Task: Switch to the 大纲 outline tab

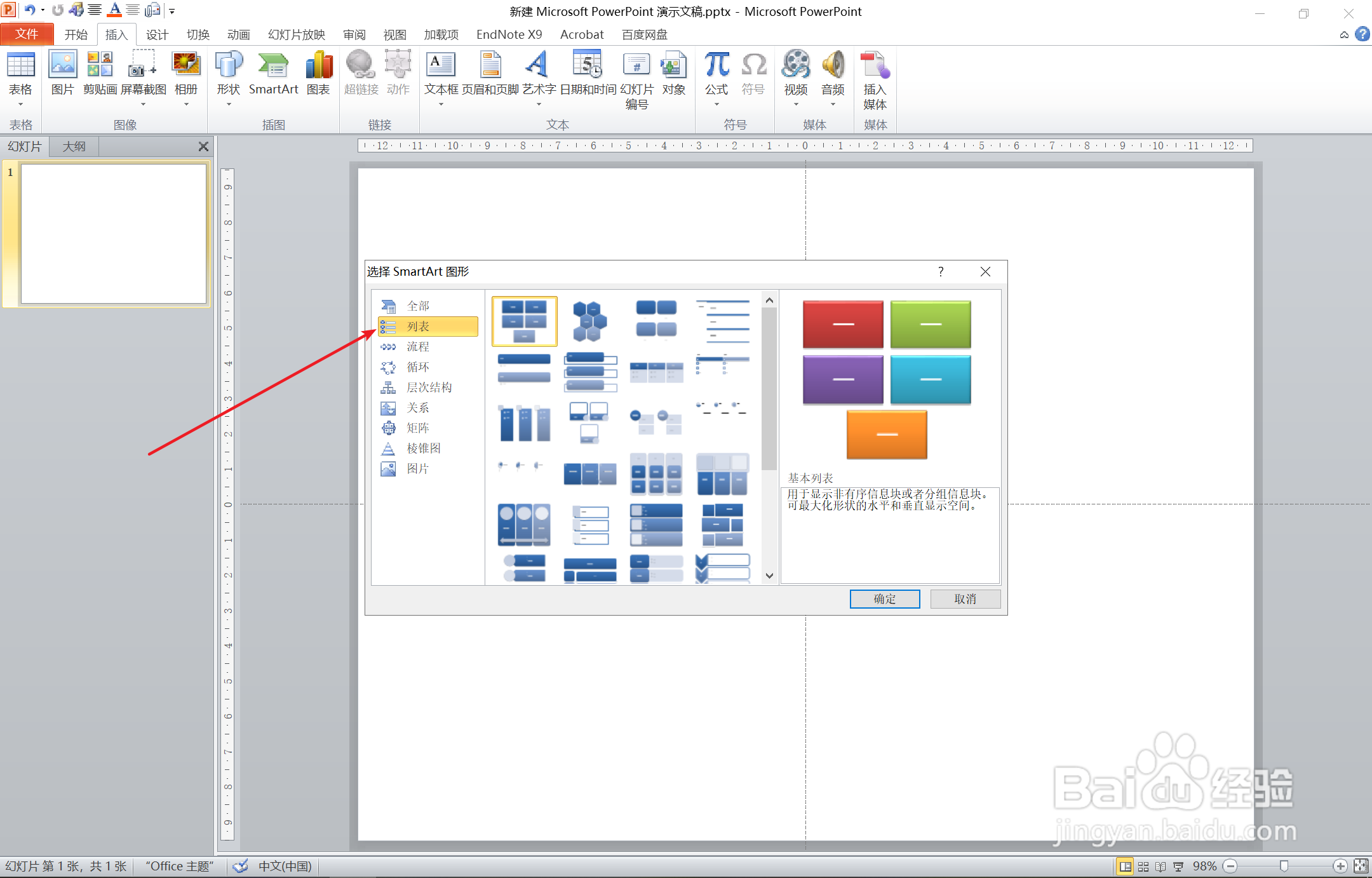Action: point(74,146)
